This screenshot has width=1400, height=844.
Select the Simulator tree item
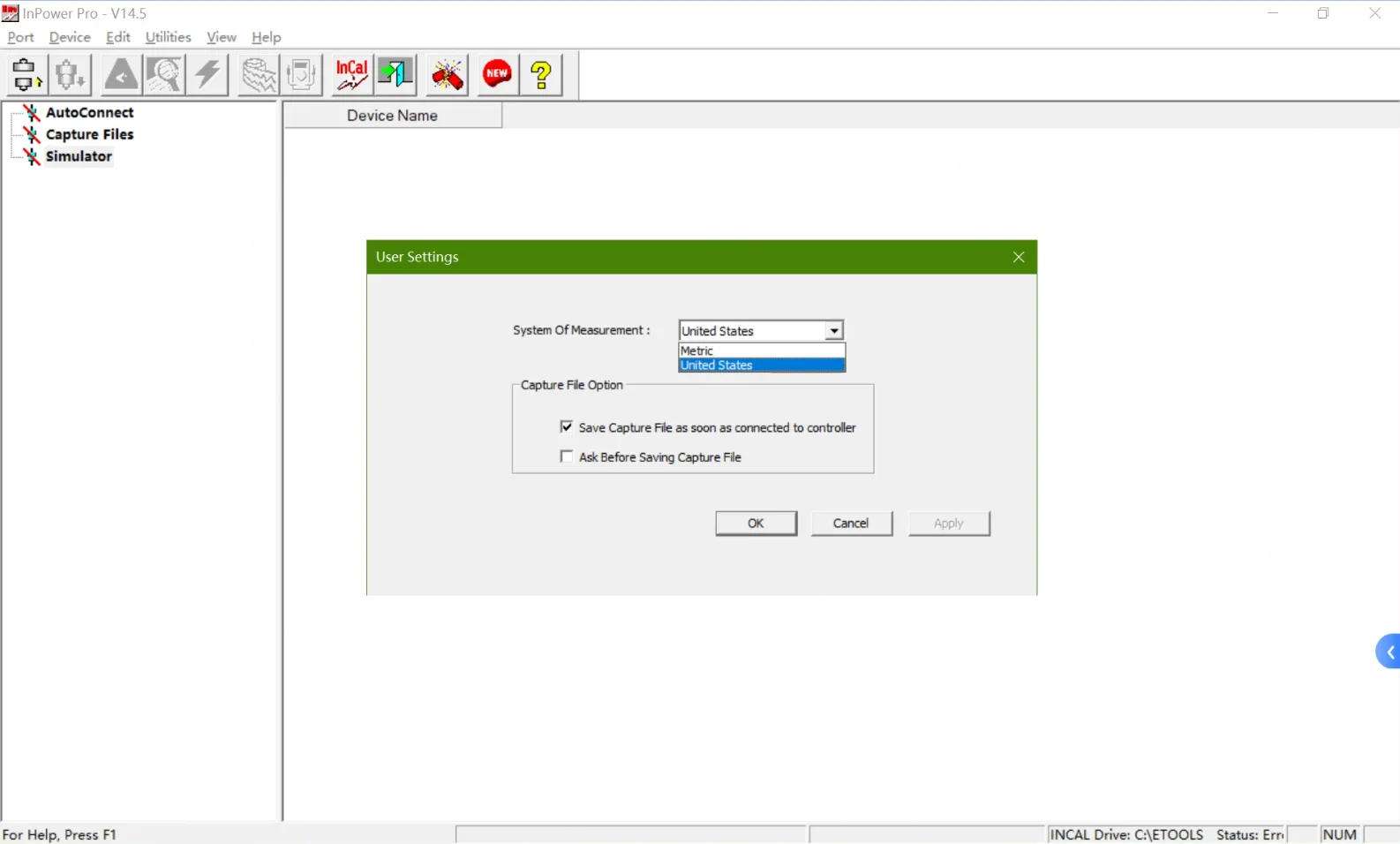[79, 156]
